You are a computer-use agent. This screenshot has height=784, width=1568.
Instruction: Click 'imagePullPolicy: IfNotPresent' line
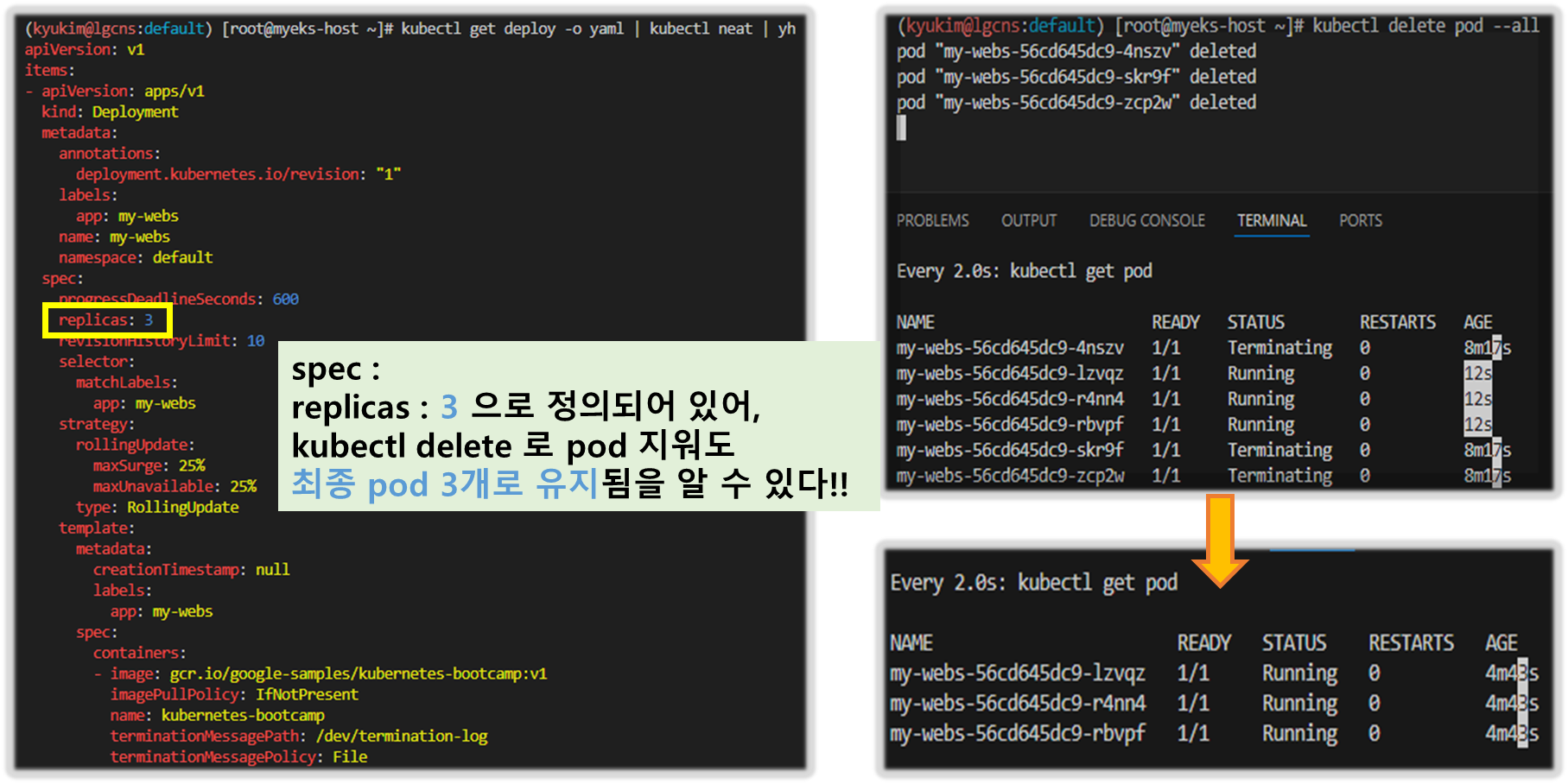coord(234,695)
